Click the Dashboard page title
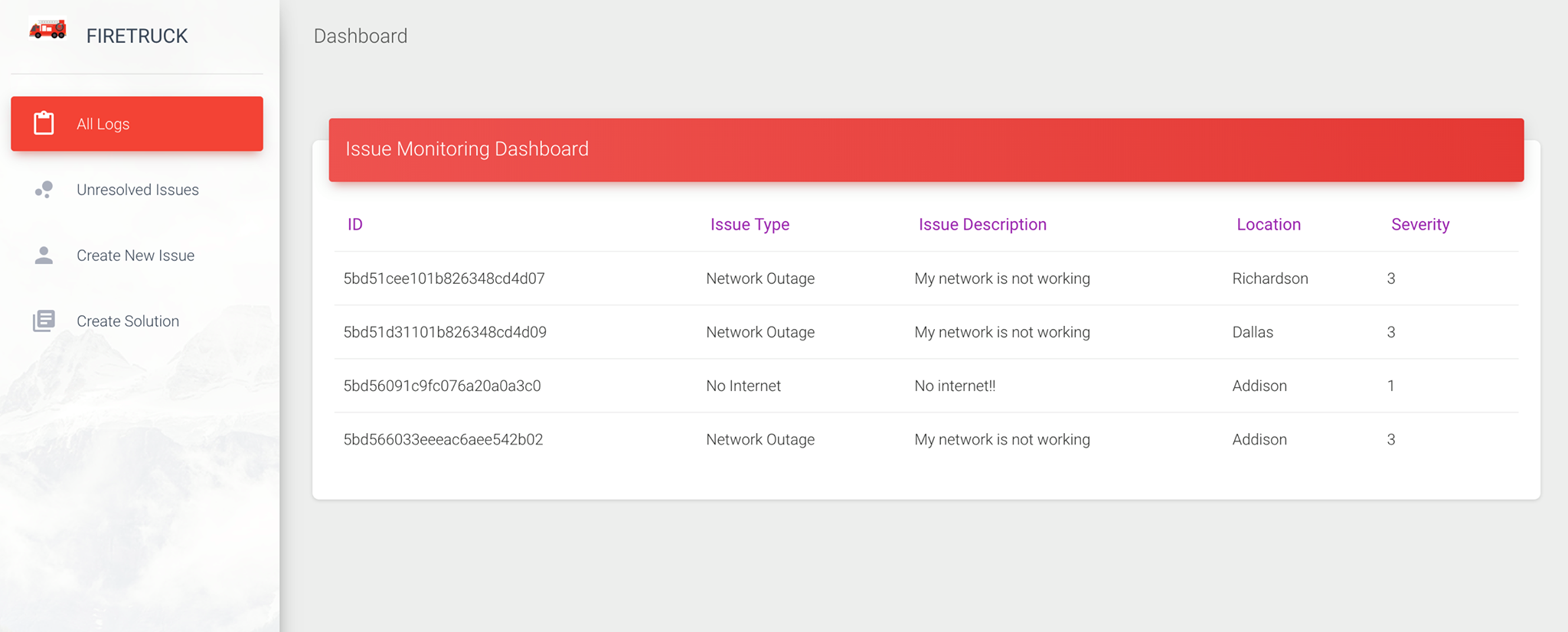The width and height of the screenshot is (1568, 632). pos(361,36)
